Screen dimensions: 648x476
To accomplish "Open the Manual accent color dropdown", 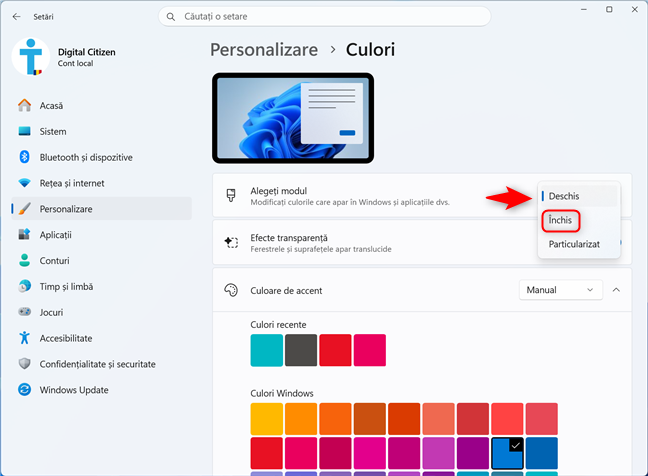I will pyautogui.click(x=560, y=290).
